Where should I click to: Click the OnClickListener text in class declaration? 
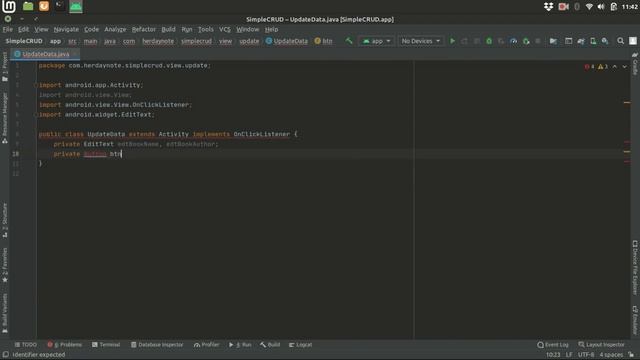point(262,134)
